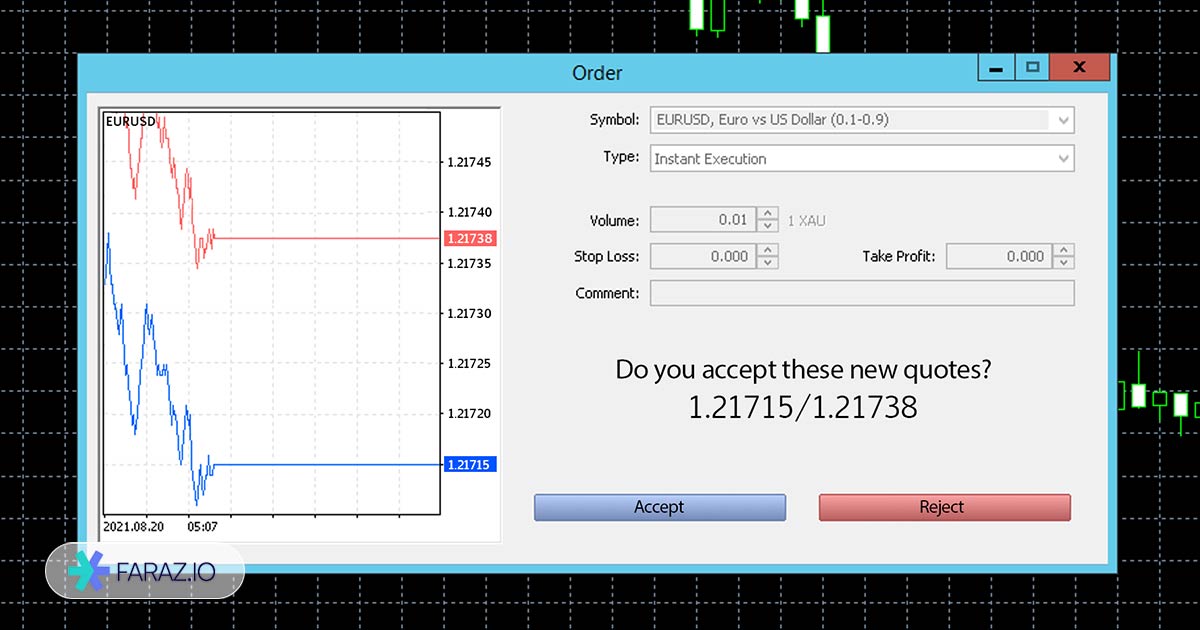Increase Stop Loss with up arrow
Screen dimensions: 1200x630
point(767,250)
